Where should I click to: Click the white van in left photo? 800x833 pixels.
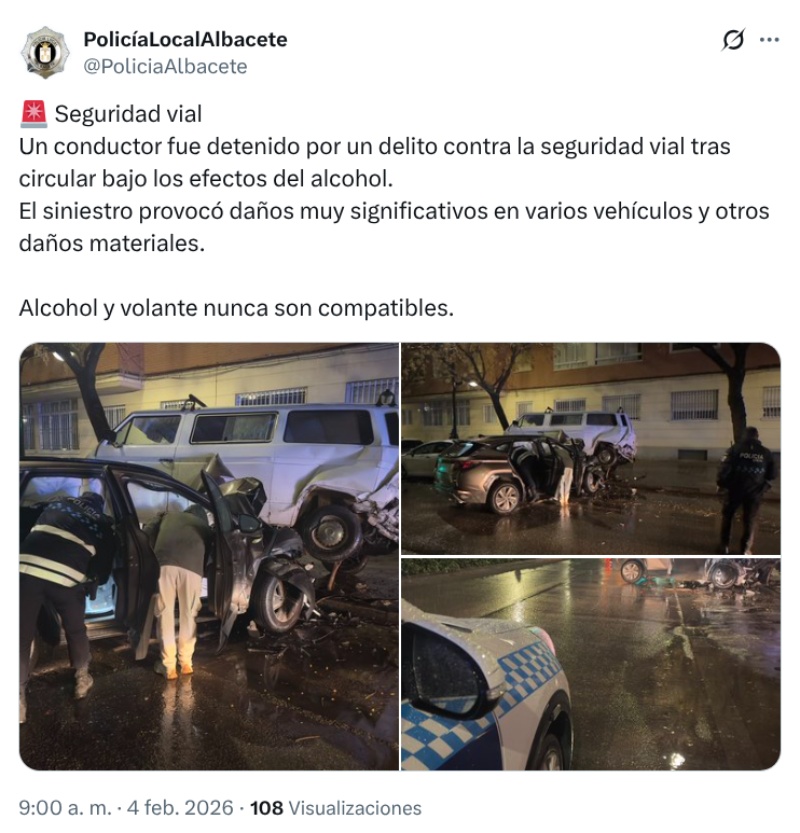point(250,468)
